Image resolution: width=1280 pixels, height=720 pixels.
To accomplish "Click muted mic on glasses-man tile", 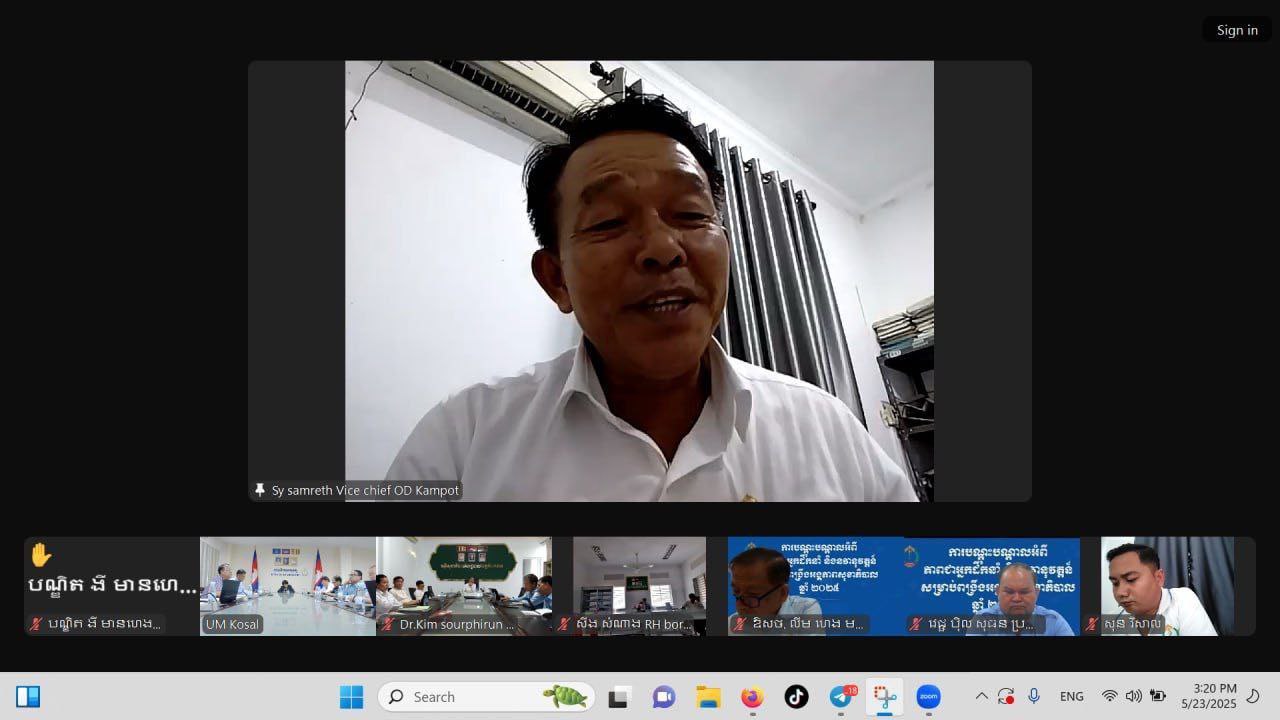I will tap(740, 624).
